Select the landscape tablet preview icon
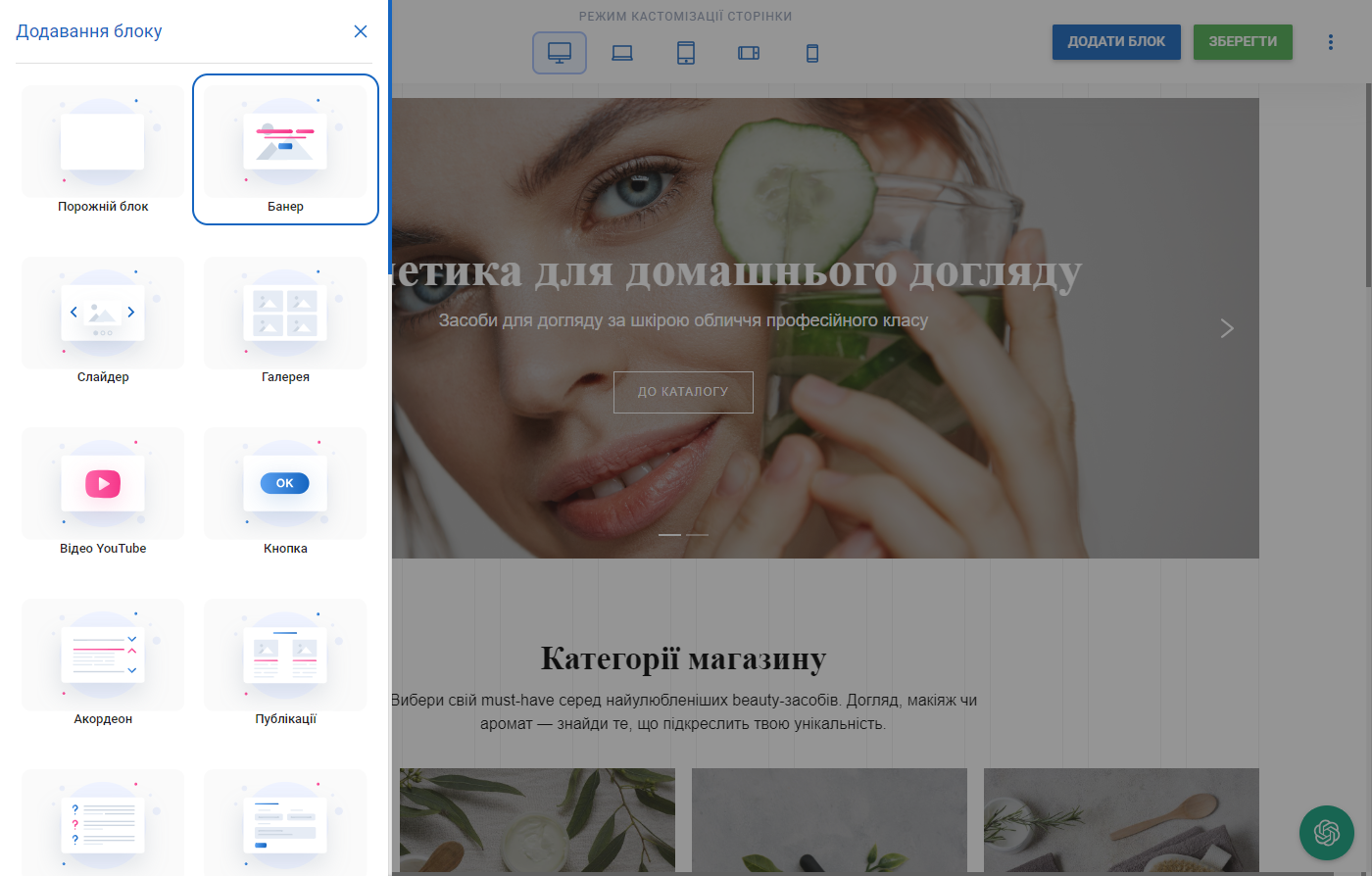The height and width of the screenshot is (876, 1372). click(x=749, y=53)
